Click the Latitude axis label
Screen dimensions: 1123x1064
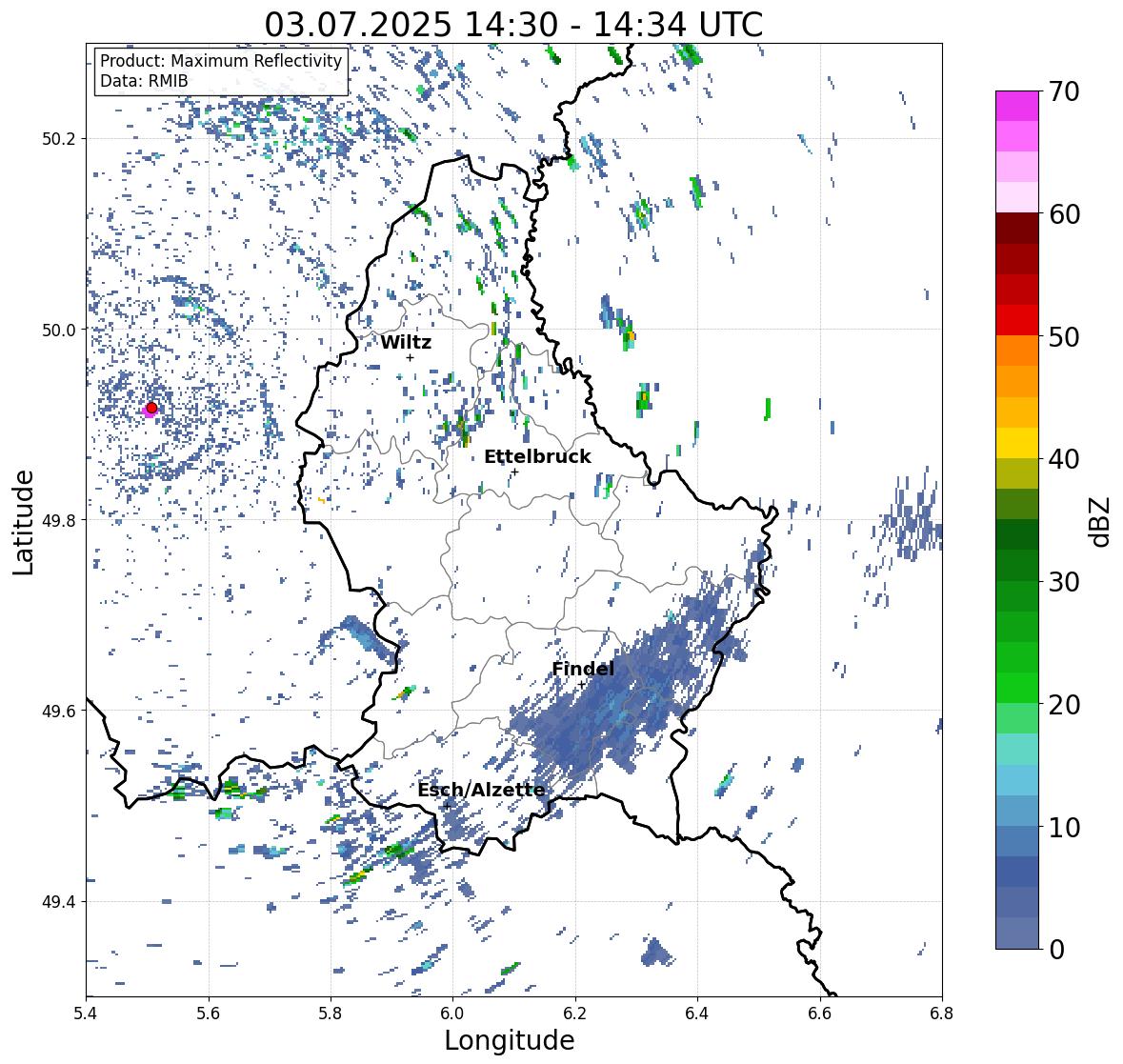(x=24, y=523)
